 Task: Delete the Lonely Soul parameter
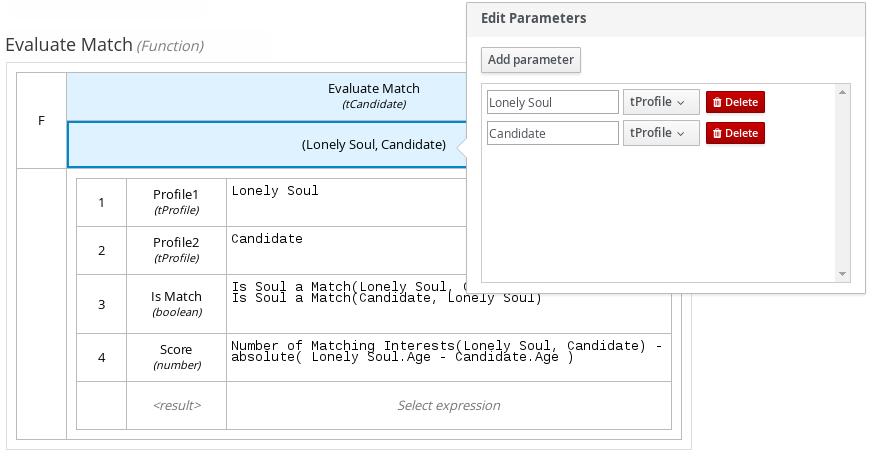coord(735,103)
